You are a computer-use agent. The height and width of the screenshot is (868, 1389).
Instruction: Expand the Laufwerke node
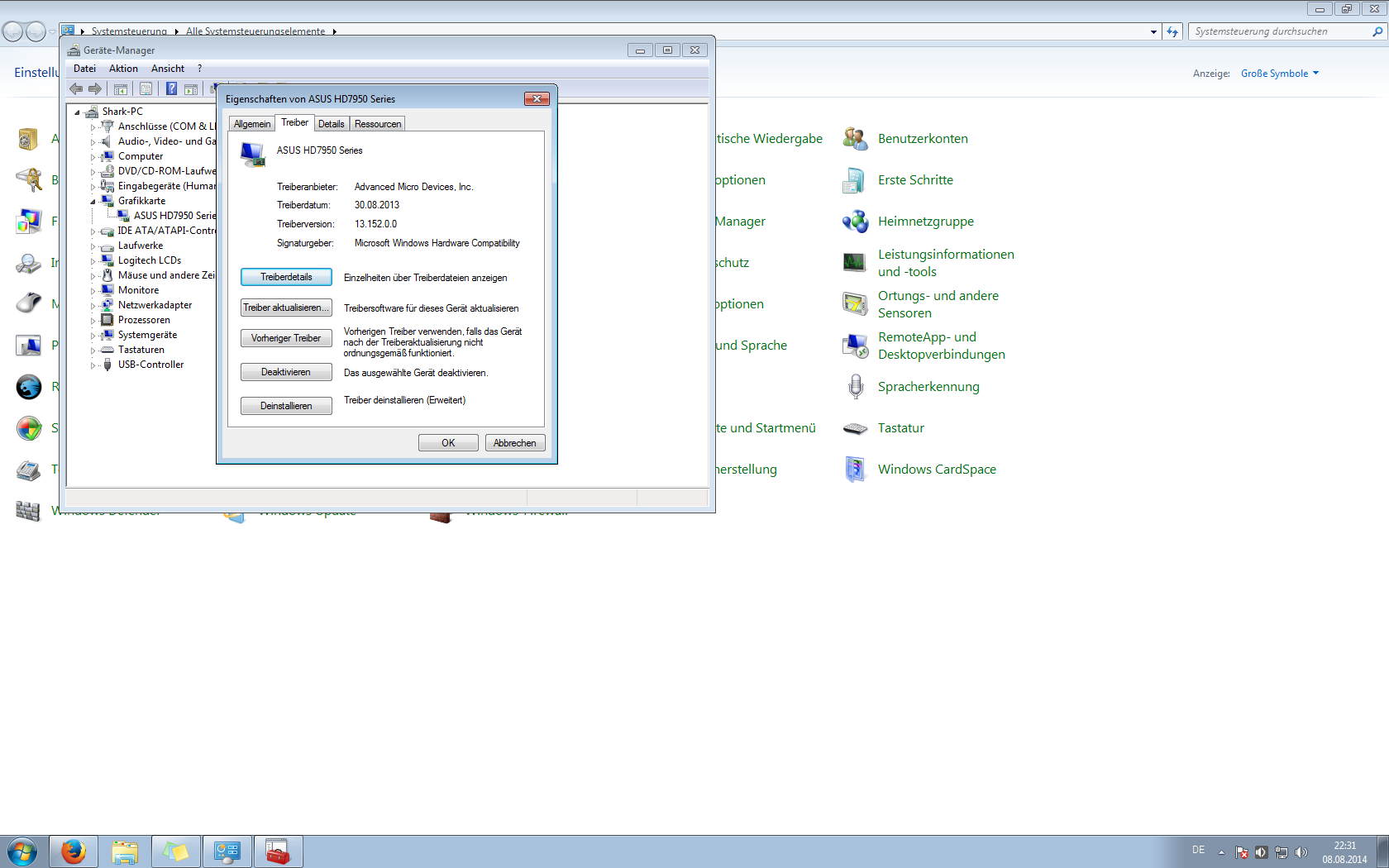click(93, 246)
